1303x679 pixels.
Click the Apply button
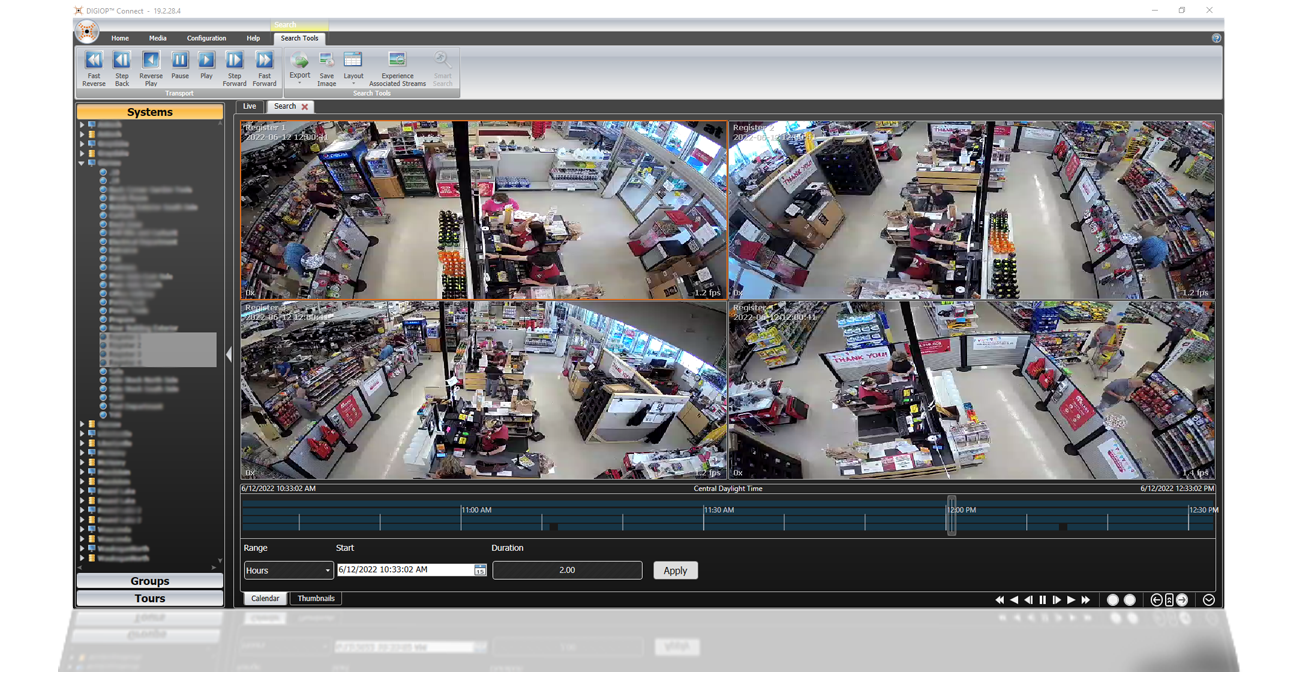pos(675,570)
